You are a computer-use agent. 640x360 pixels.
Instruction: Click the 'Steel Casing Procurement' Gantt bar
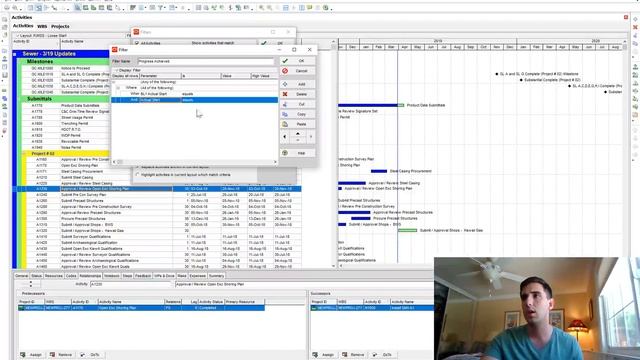point(379,171)
